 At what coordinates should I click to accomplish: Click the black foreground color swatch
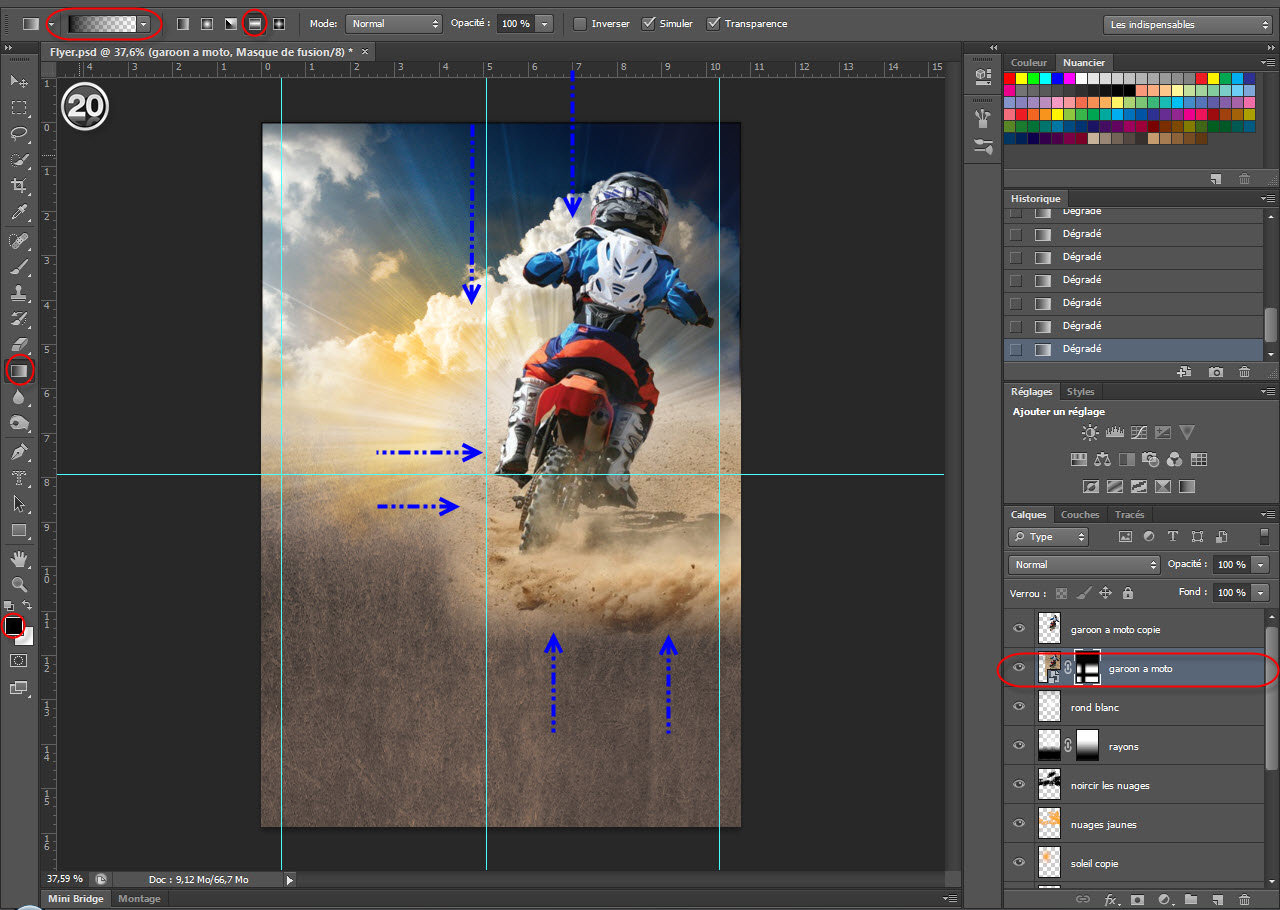[x=13, y=626]
